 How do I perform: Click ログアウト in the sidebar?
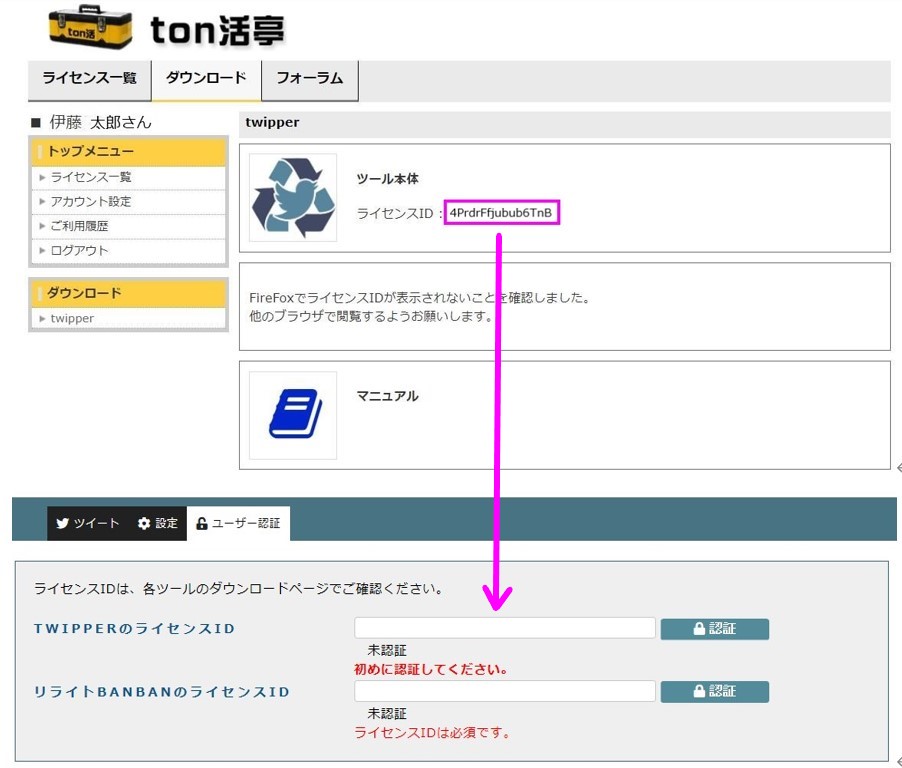(x=80, y=250)
